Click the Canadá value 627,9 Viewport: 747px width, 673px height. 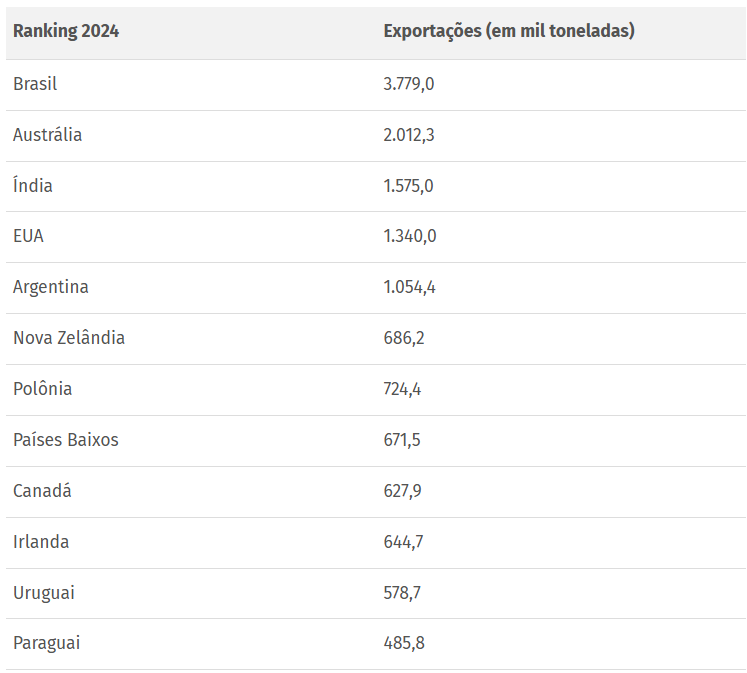(x=402, y=491)
